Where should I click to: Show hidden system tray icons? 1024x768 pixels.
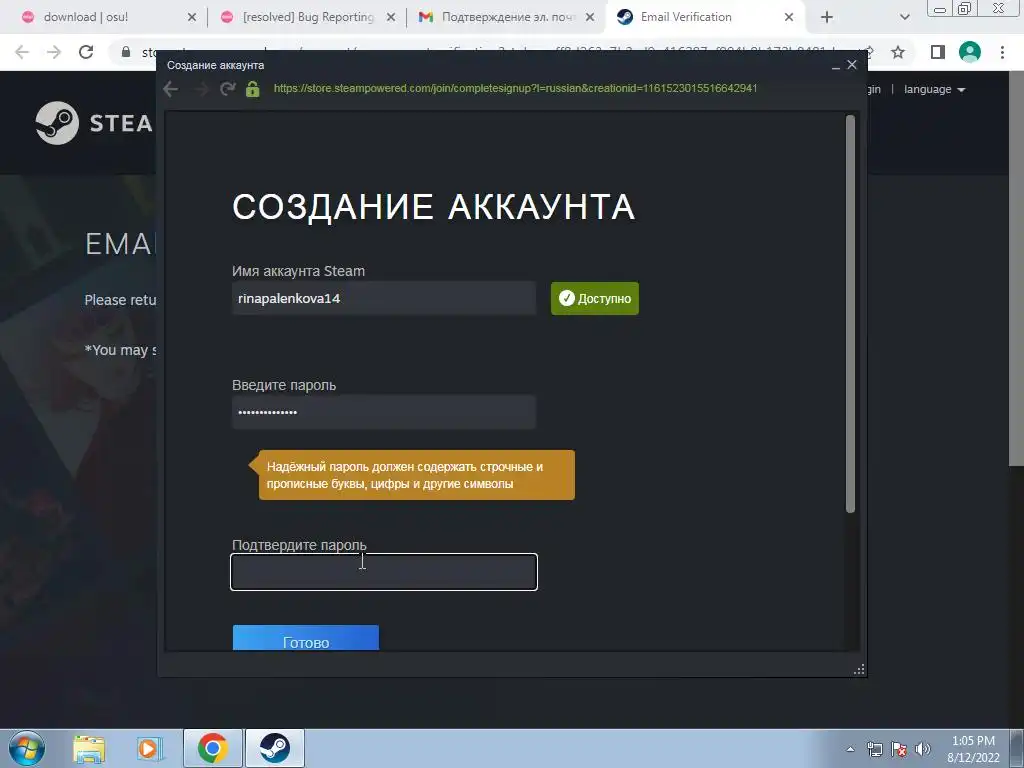tap(850, 749)
